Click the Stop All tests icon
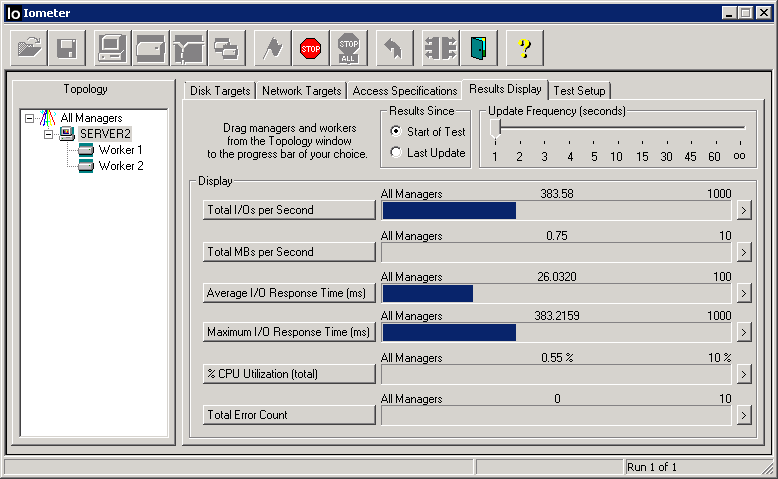Image resolution: width=778 pixels, height=479 pixels. coord(348,47)
